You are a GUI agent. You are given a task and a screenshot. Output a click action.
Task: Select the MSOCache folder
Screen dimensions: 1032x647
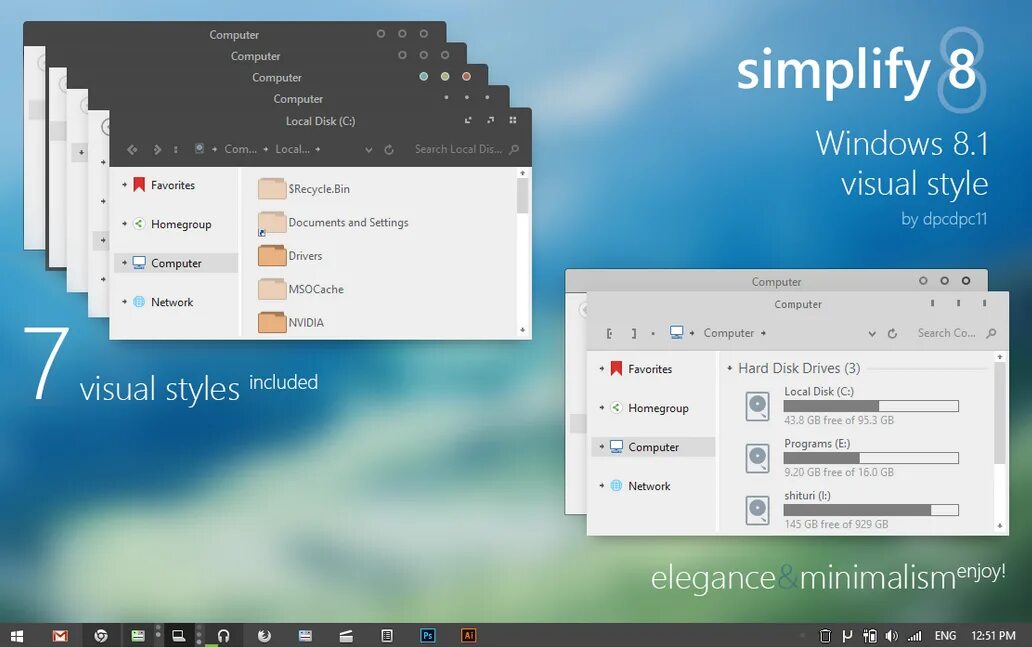[x=301, y=289]
